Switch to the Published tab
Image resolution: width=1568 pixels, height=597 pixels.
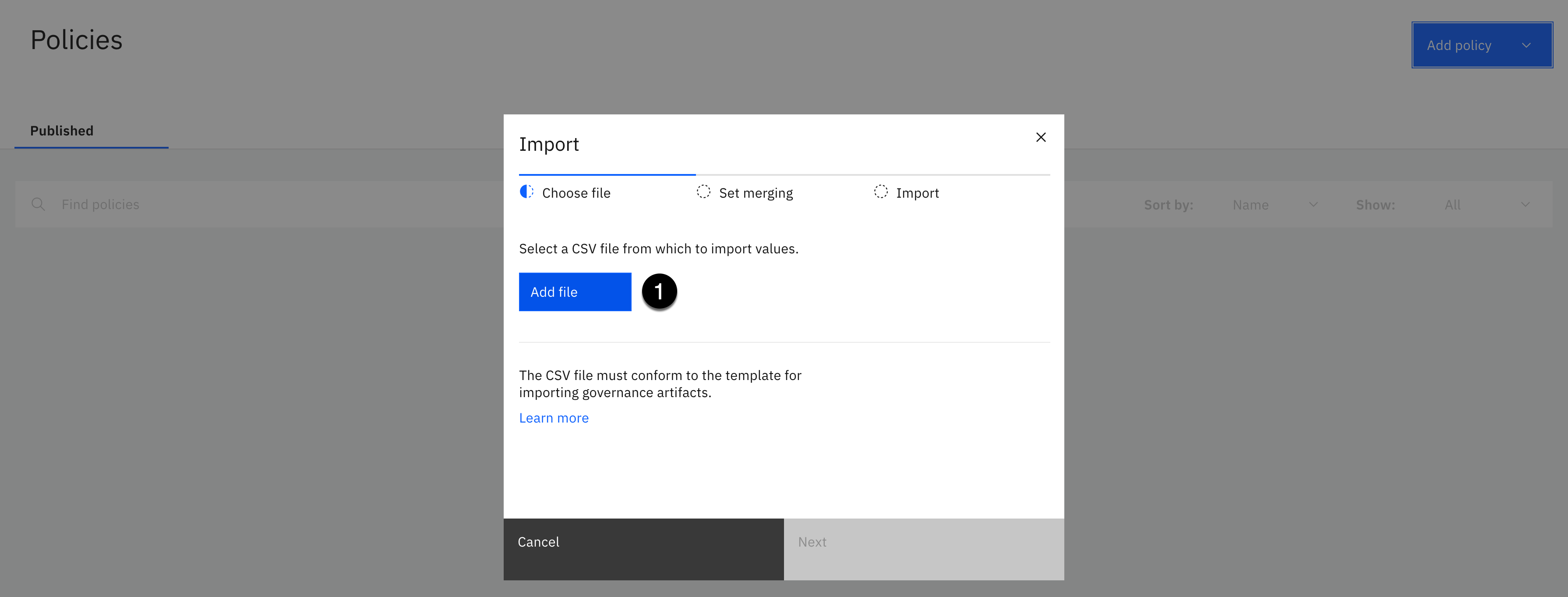coord(62,131)
